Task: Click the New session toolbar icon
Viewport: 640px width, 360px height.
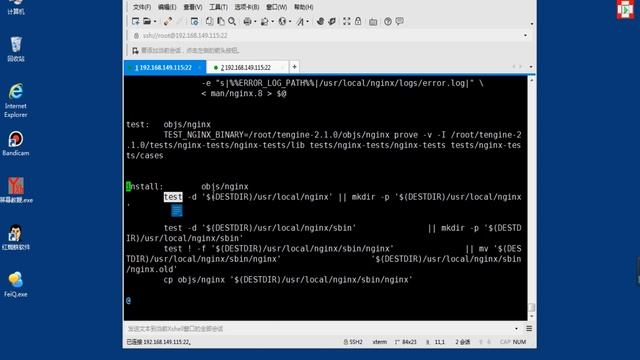Action: tap(135, 21)
